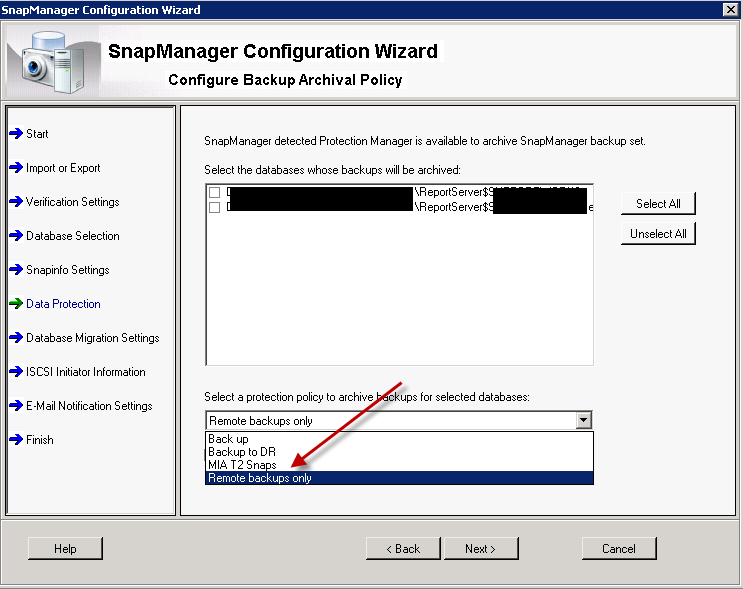Click the arrow icon beside Start
743x589 pixels.
coord(16,134)
